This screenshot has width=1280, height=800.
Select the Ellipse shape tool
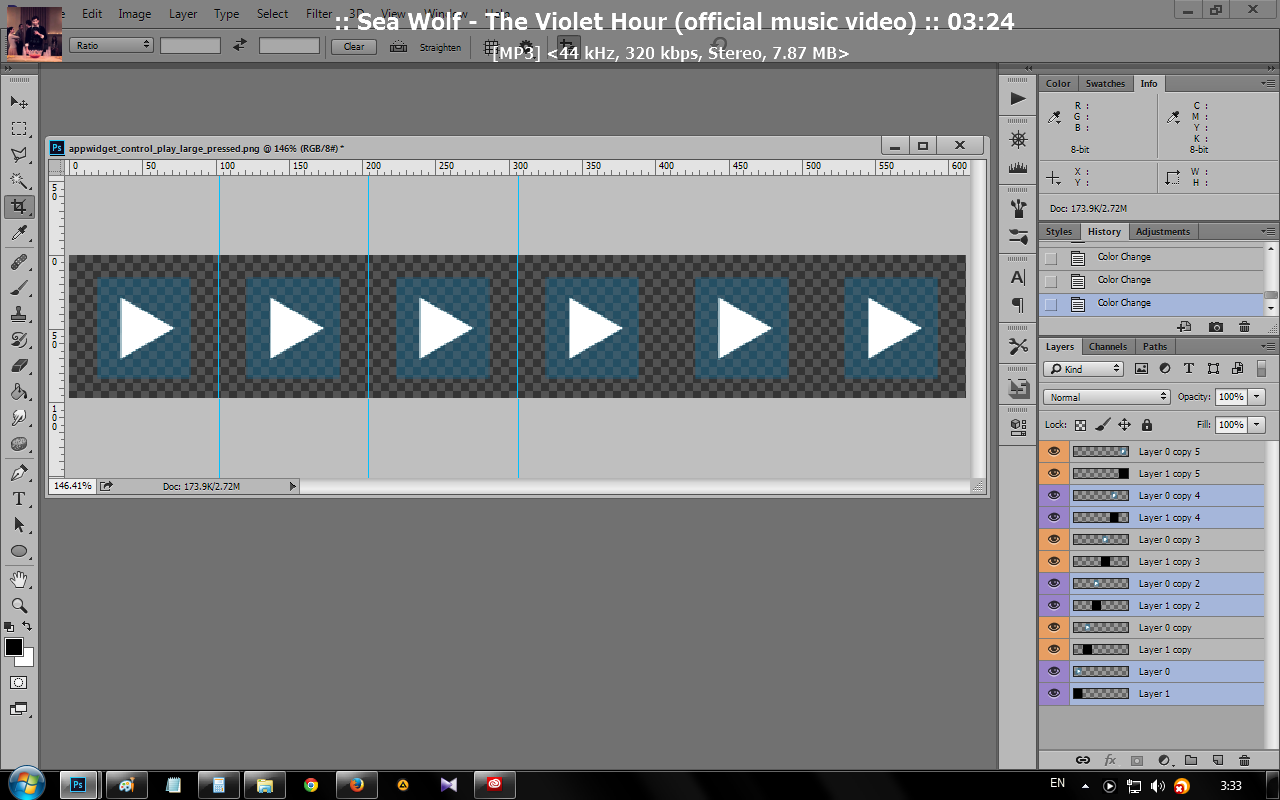19,551
